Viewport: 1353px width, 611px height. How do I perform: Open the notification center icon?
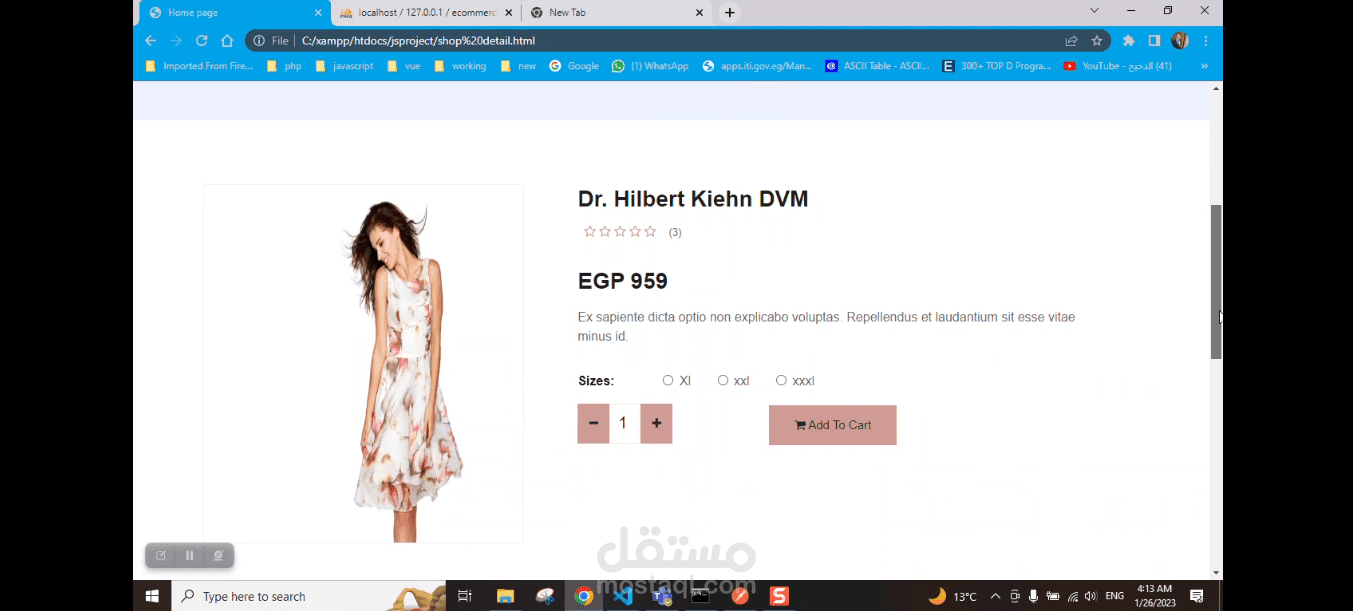pyautogui.click(x=1196, y=596)
